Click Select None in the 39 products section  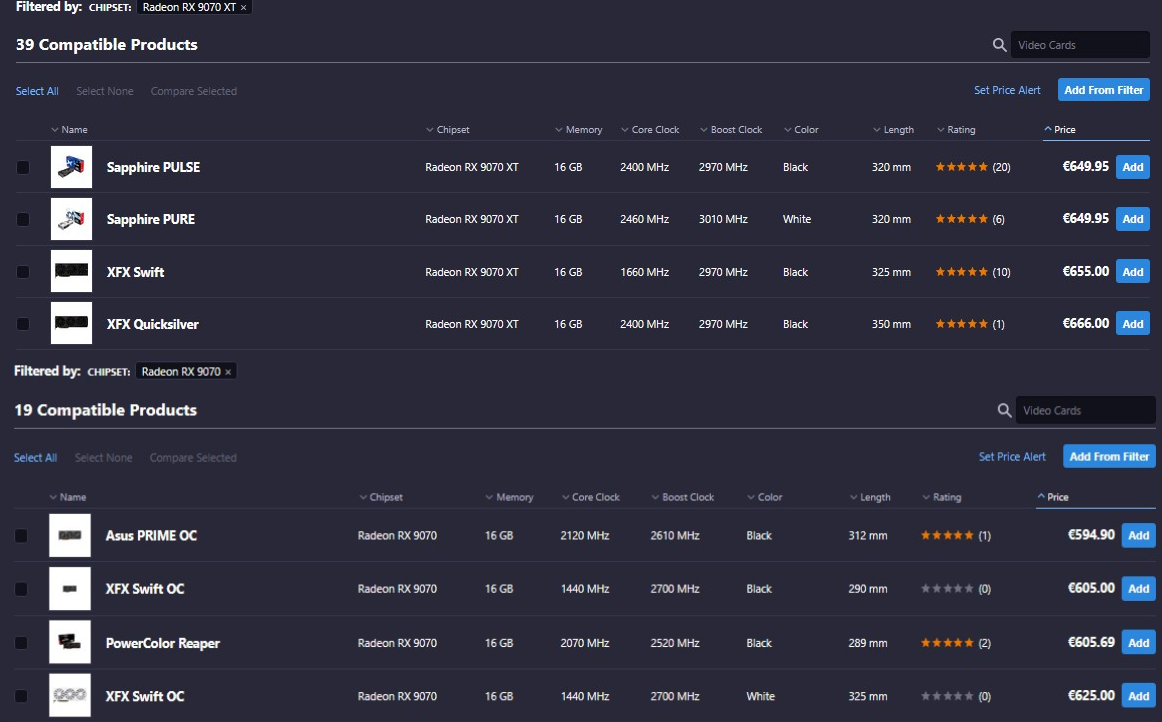point(104,91)
